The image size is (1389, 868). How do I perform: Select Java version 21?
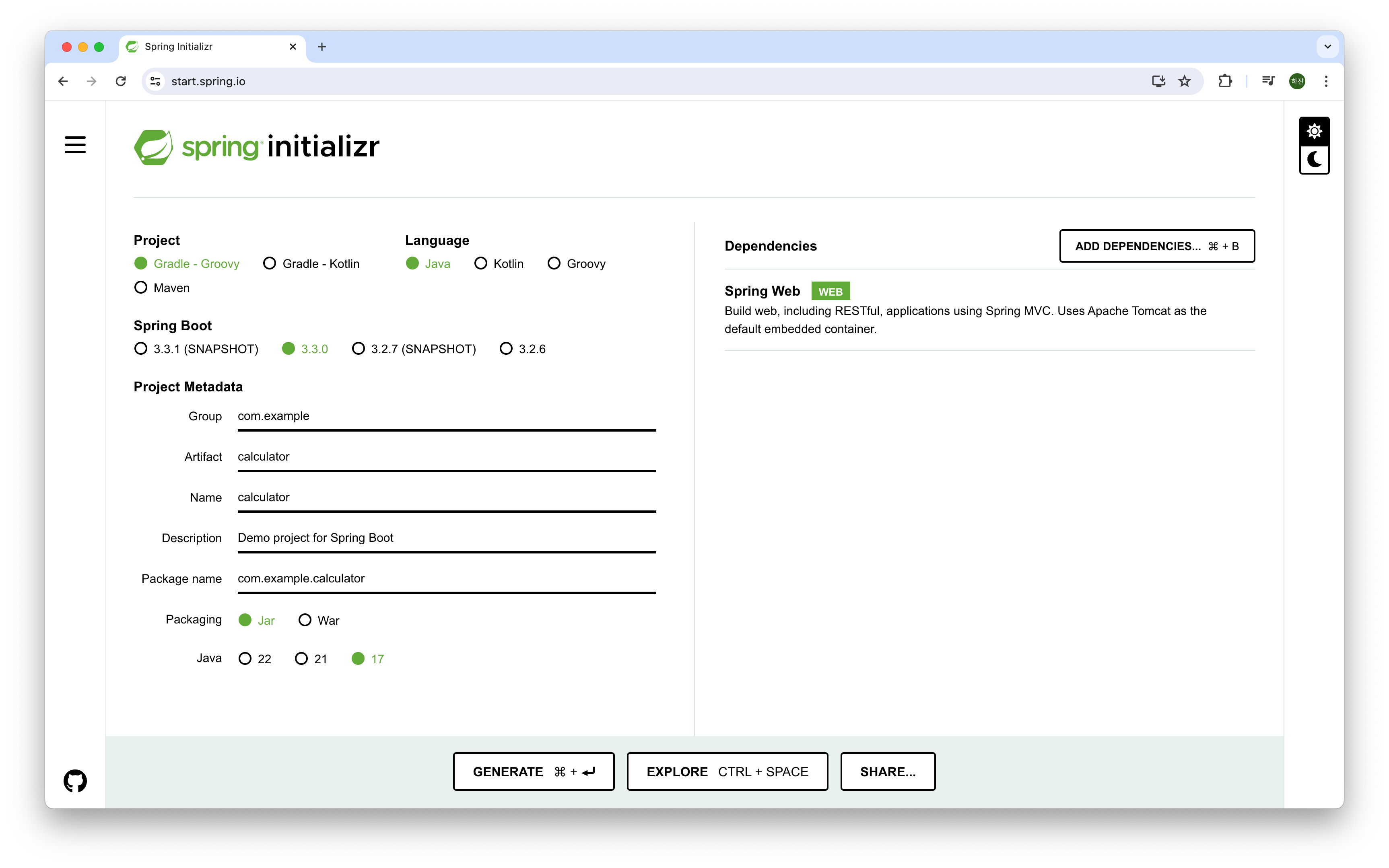click(x=311, y=658)
